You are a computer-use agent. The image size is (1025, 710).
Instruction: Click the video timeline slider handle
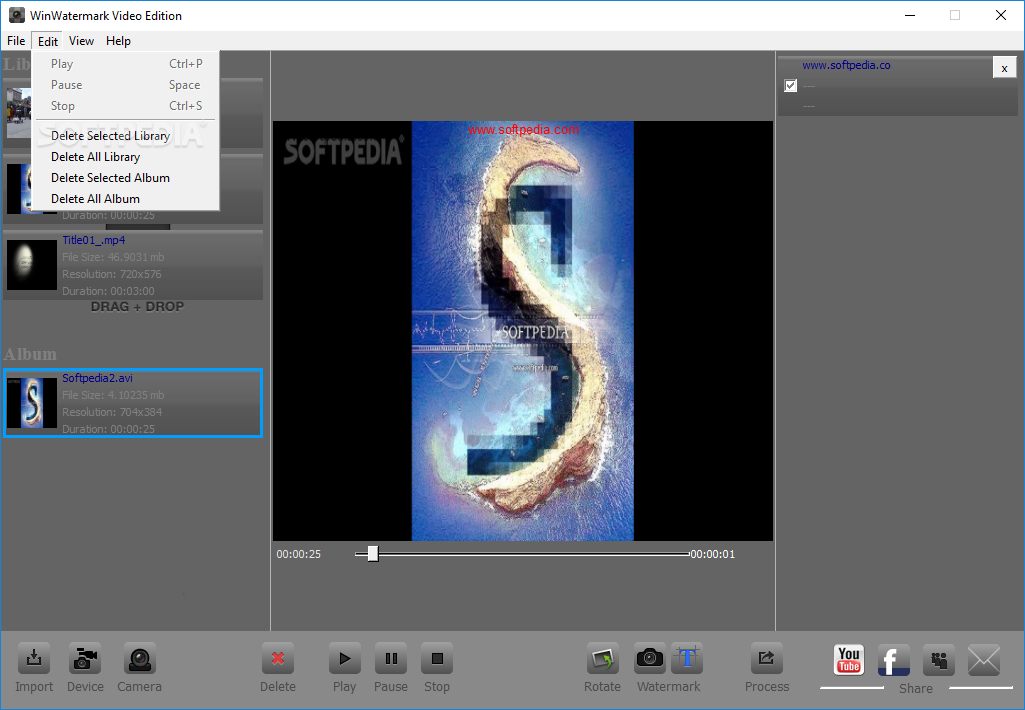pyautogui.click(x=373, y=554)
